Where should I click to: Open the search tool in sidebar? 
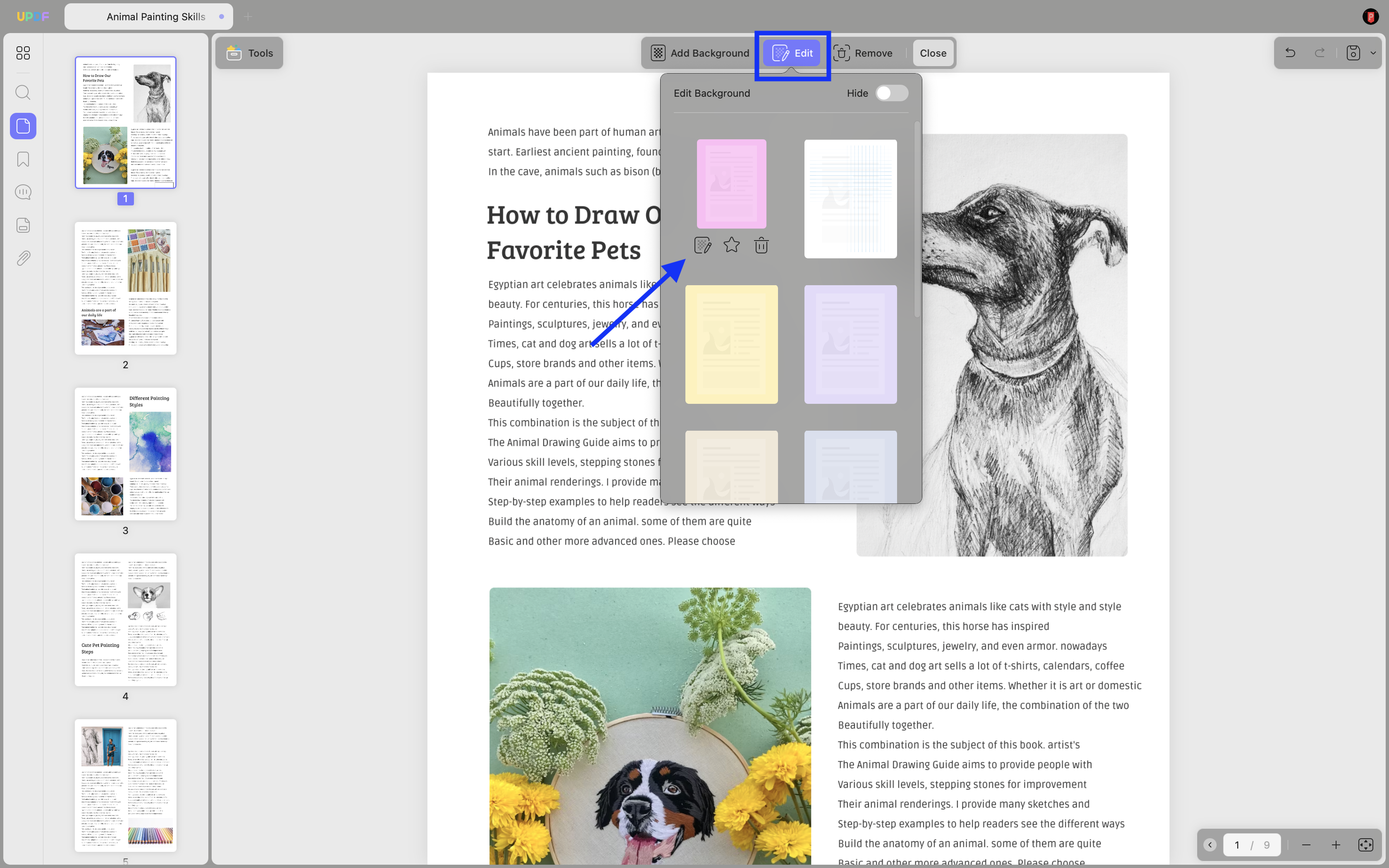(x=23, y=93)
